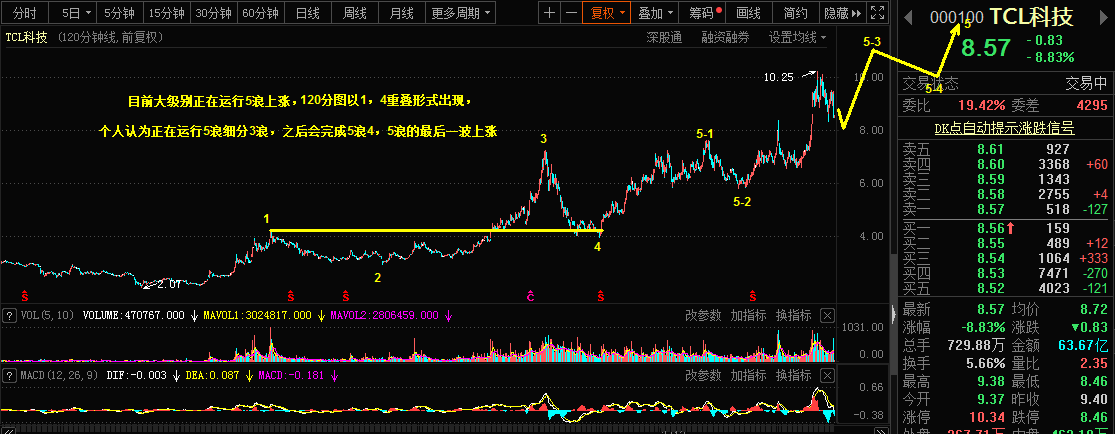Switch to 30分钟 chart

[x=213, y=12]
